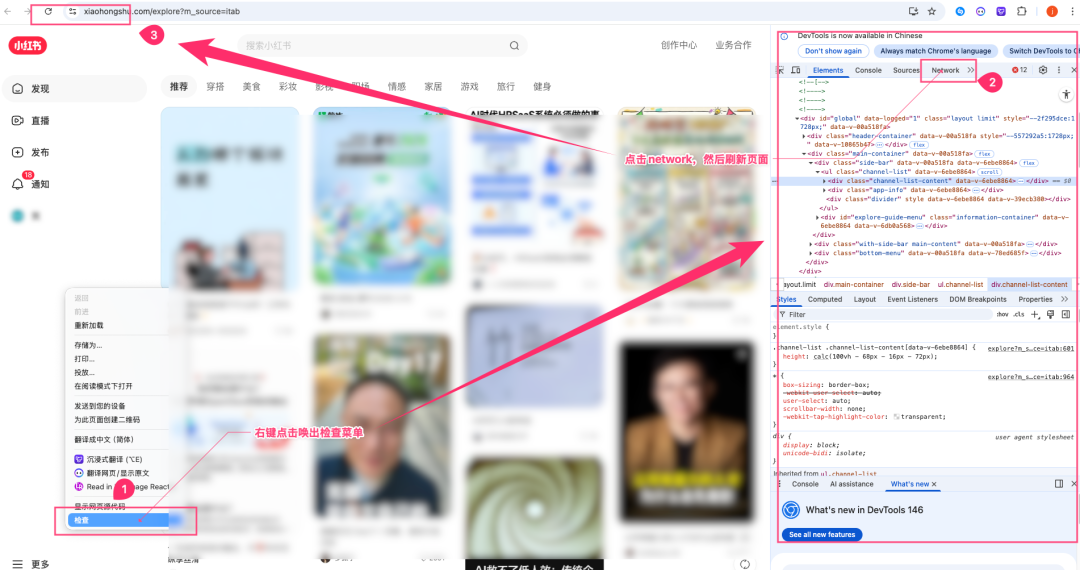Click the browser reload page icon
This screenshot has width=1080, height=570.
pyautogui.click(x=47, y=11)
